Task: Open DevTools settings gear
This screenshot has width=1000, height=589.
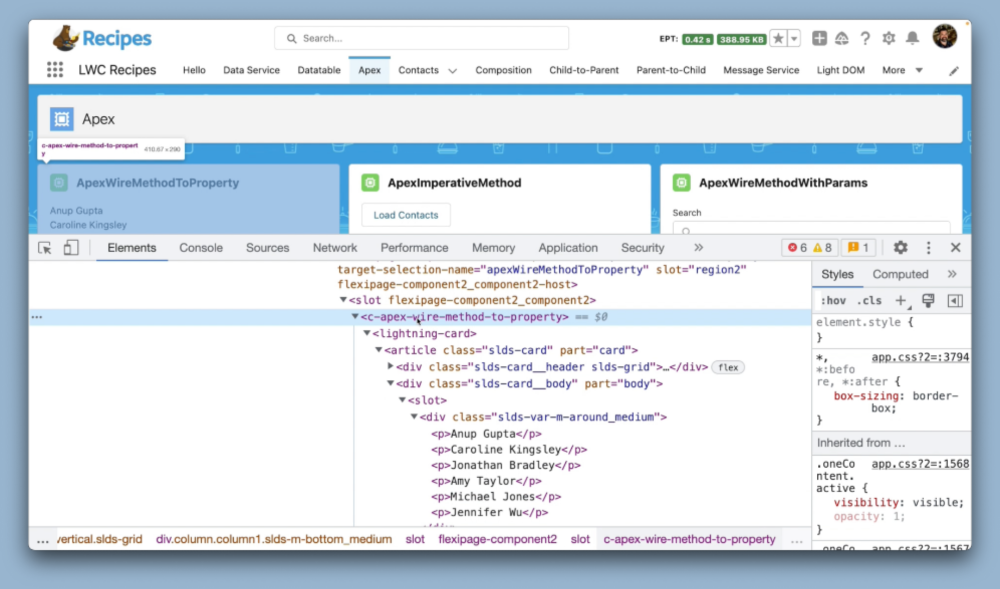Action: pyautogui.click(x=900, y=247)
